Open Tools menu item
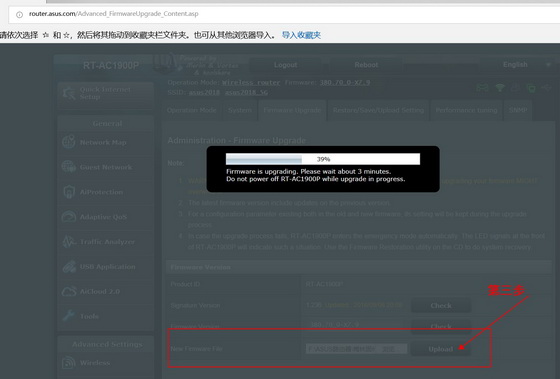Viewport: 560px width, 379px height. (x=105, y=316)
